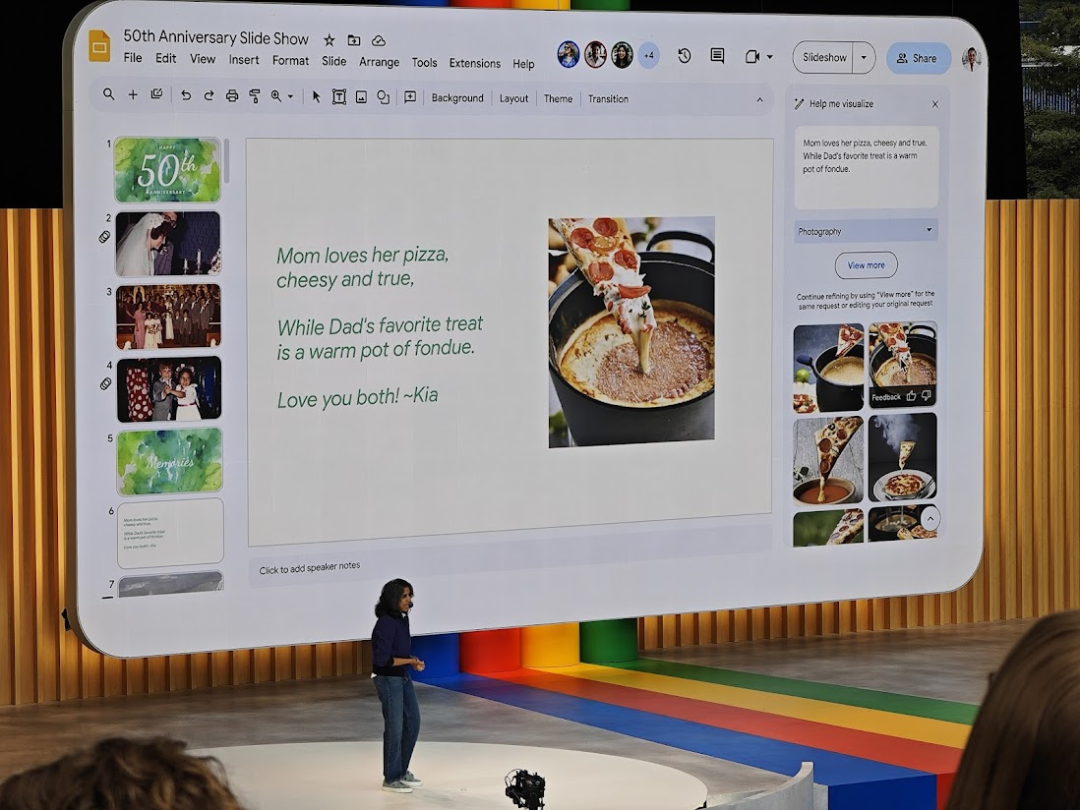This screenshot has width=1080, height=810.
Task: Click the Share button
Action: click(917, 59)
